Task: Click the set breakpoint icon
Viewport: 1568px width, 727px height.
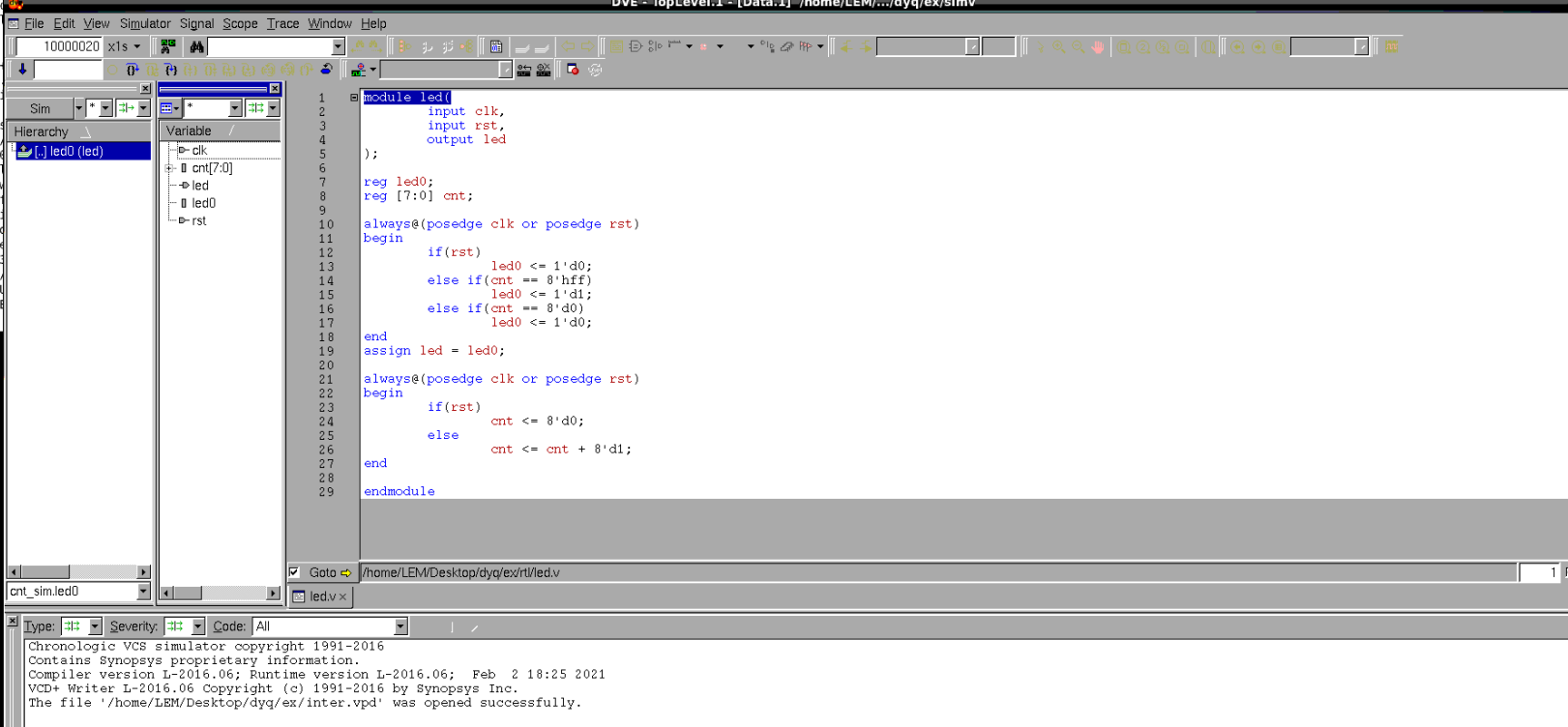Action: point(524,70)
